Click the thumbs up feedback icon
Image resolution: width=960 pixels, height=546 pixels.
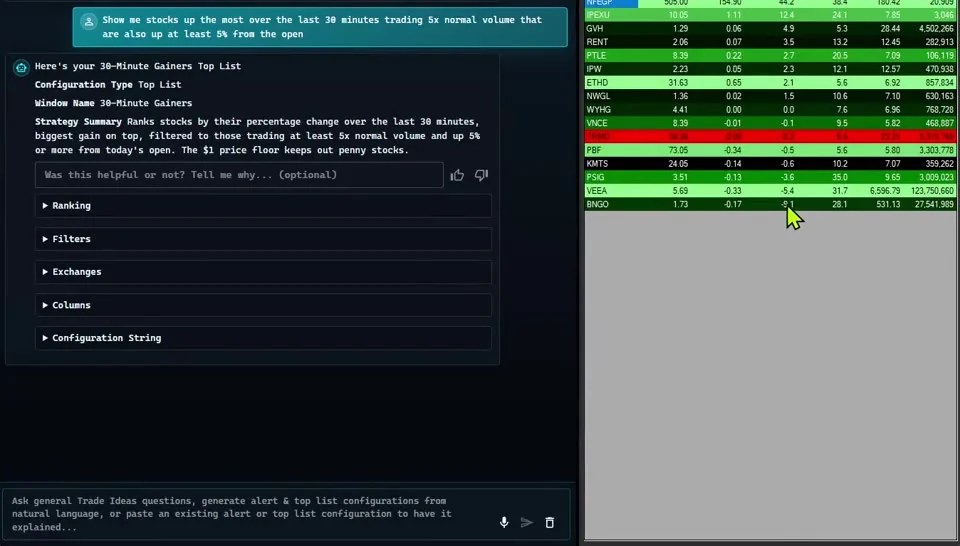tap(457, 176)
